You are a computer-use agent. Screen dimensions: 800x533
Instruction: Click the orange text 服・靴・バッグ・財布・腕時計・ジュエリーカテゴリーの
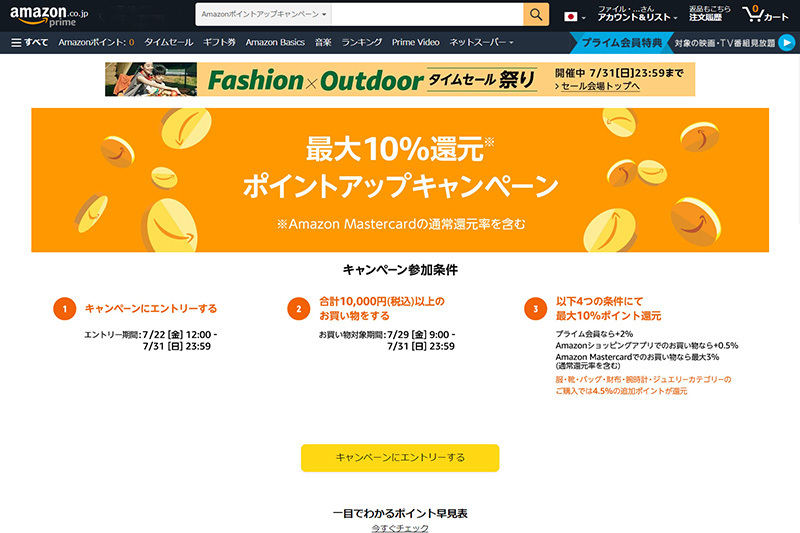point(643,379)
